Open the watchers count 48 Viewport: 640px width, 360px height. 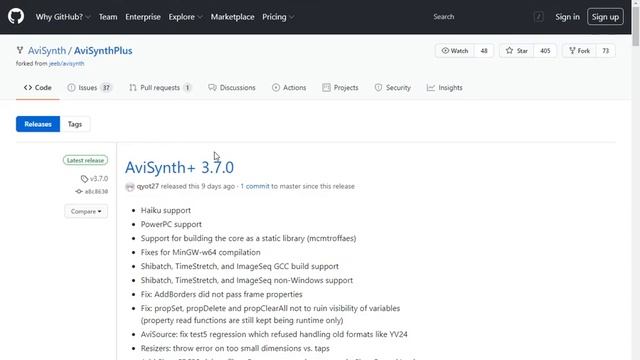tap(484, 51)
